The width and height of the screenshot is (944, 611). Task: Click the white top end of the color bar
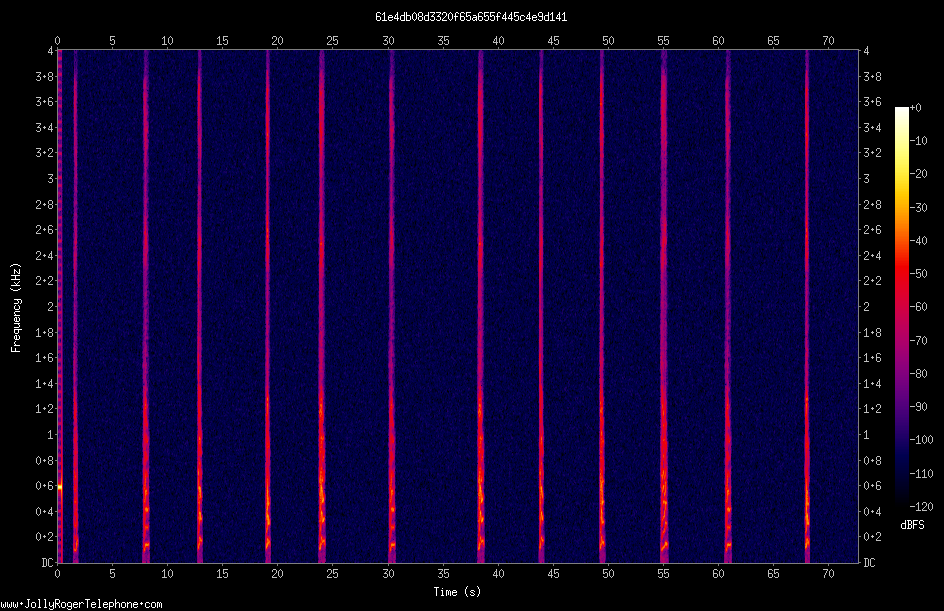point(901,113)
